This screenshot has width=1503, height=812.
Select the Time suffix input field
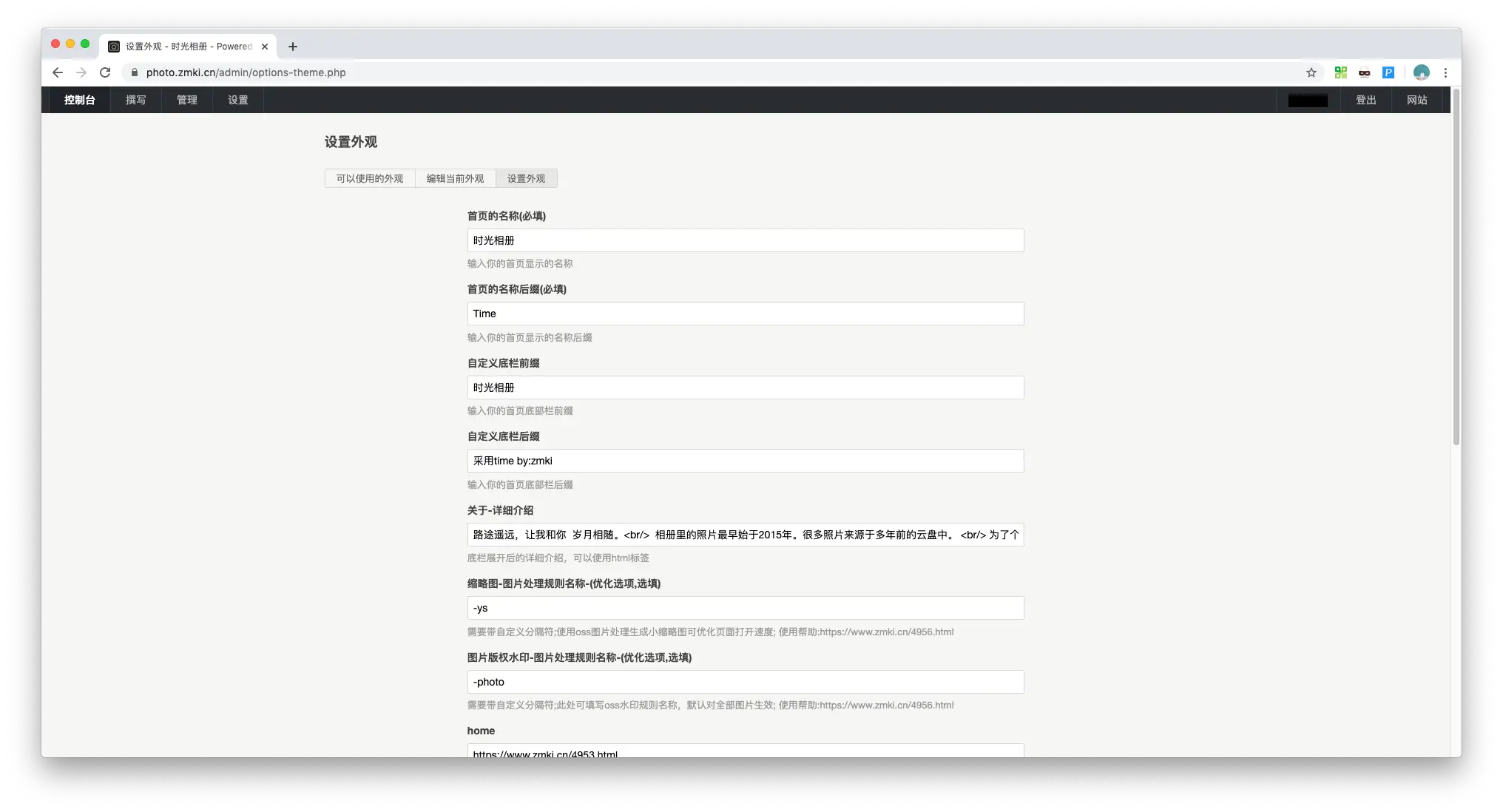pyautogui.click(x=745, y=314)
